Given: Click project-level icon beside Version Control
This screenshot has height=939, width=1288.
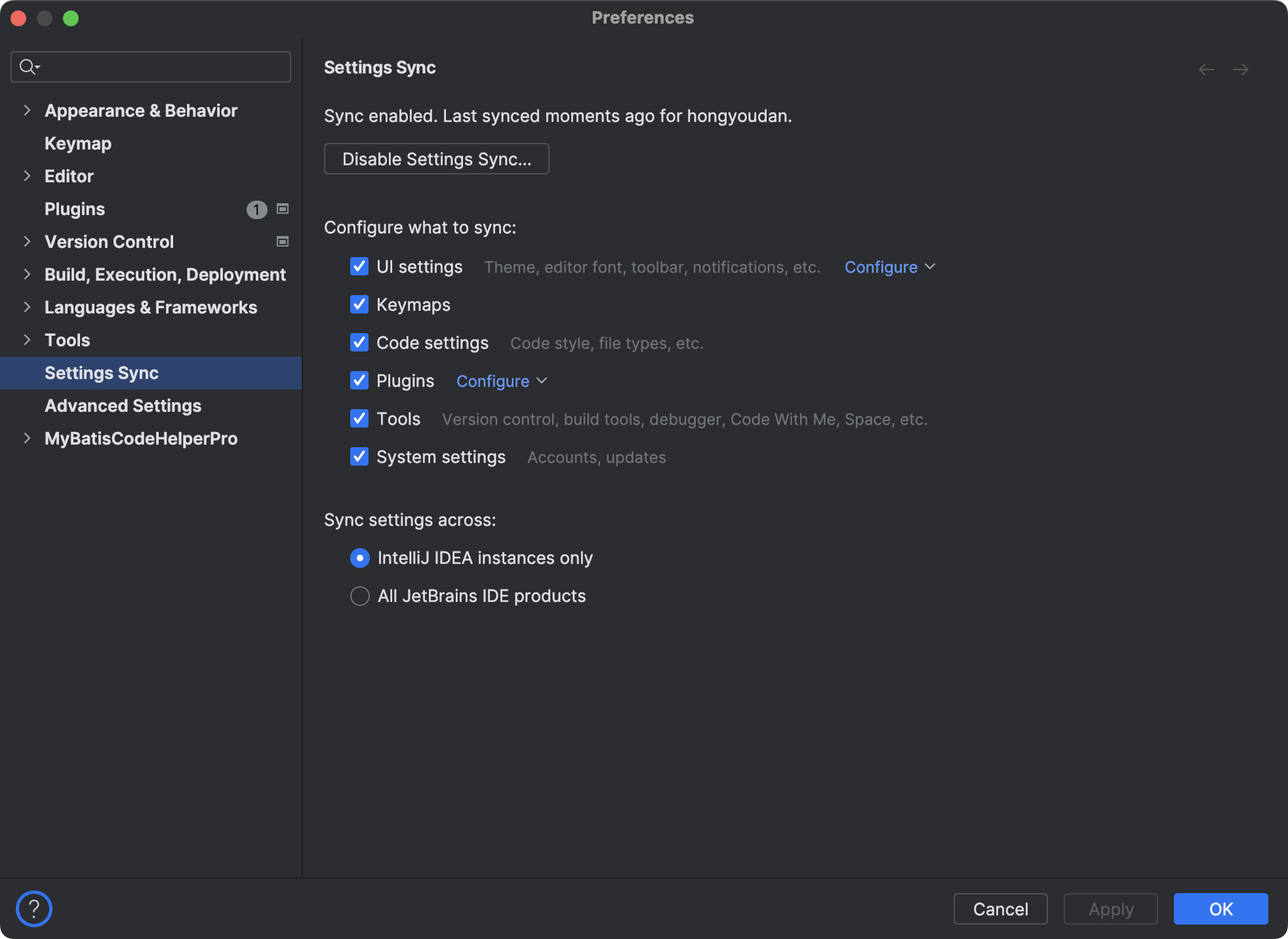Looking at the screenshot, I should 283,242.
